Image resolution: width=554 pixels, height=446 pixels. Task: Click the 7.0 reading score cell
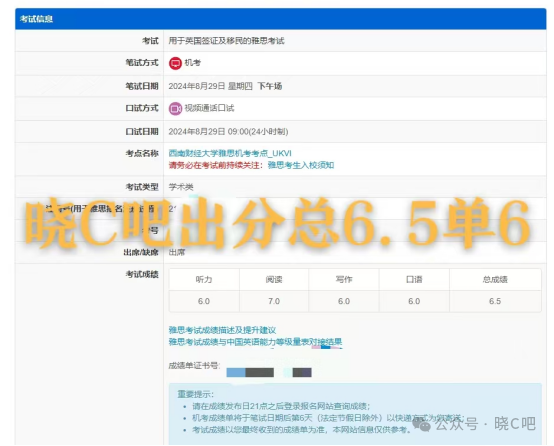274,301
